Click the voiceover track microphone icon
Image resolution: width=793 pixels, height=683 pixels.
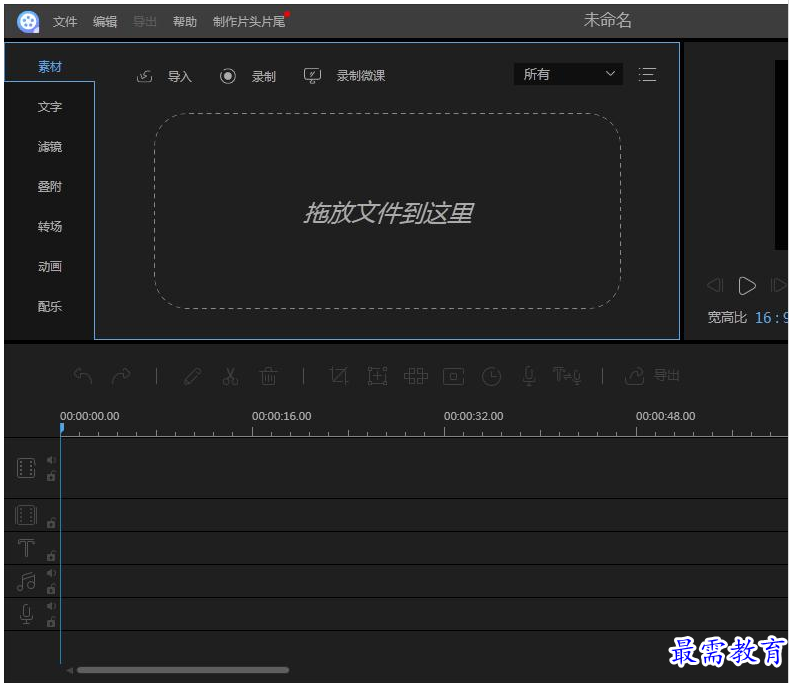coord(26,614)
